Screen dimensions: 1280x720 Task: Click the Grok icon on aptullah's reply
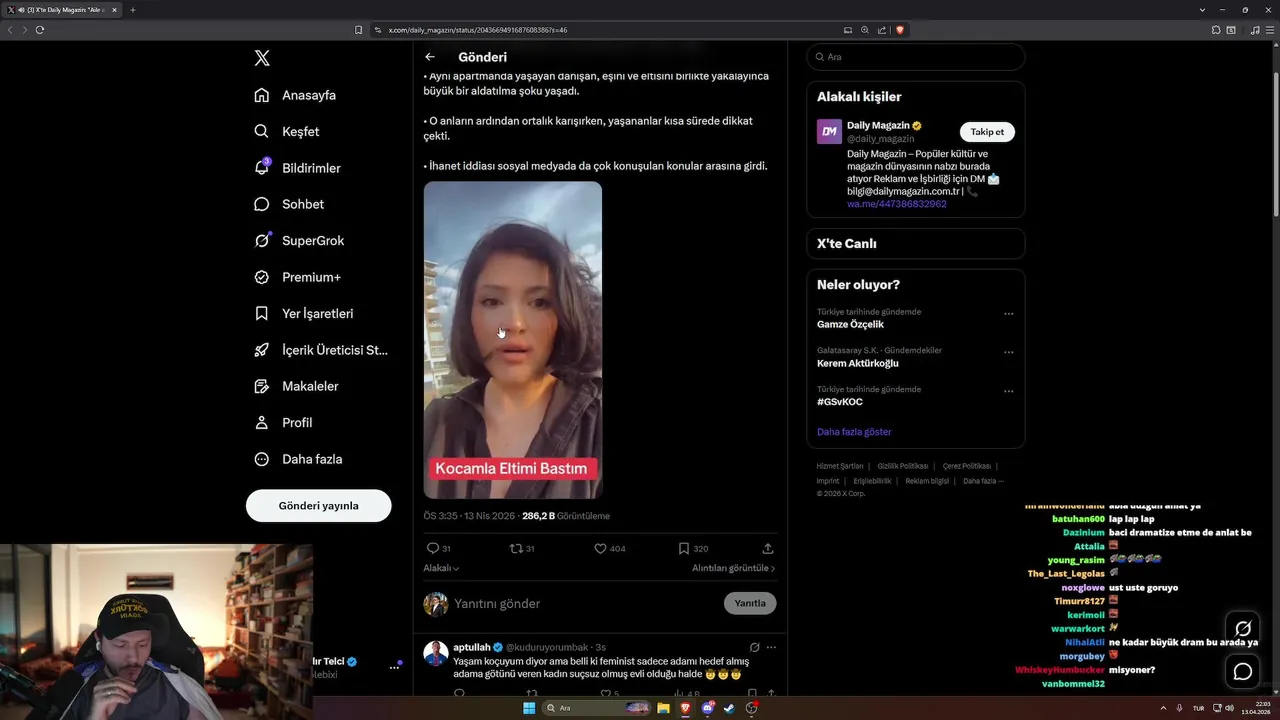click(755, 647)
